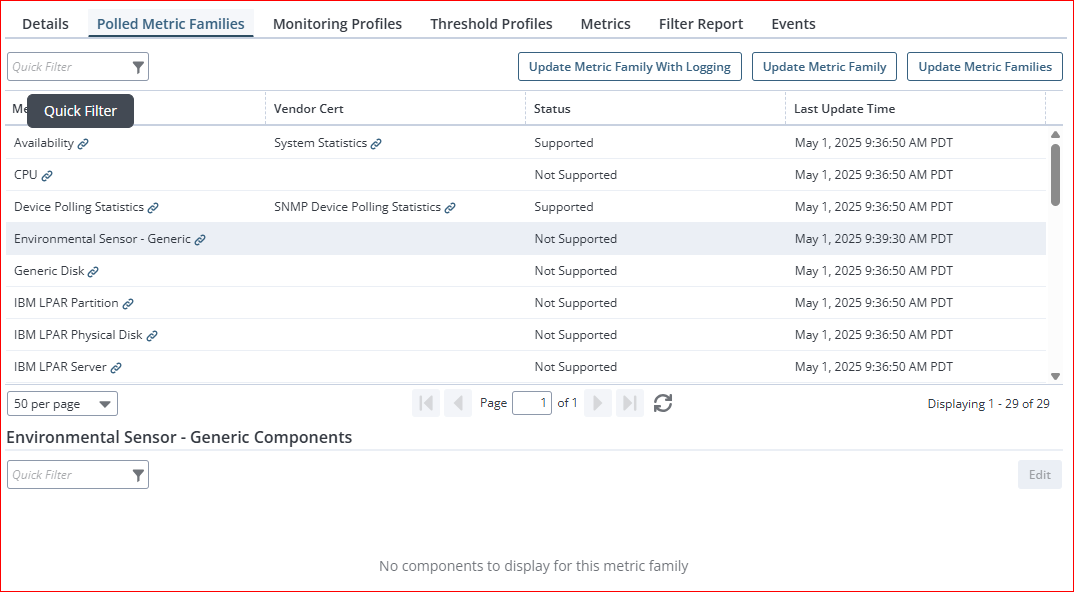Go to the last page using pagination arrow
The image size is (1074, 592).
coord(629,403)
